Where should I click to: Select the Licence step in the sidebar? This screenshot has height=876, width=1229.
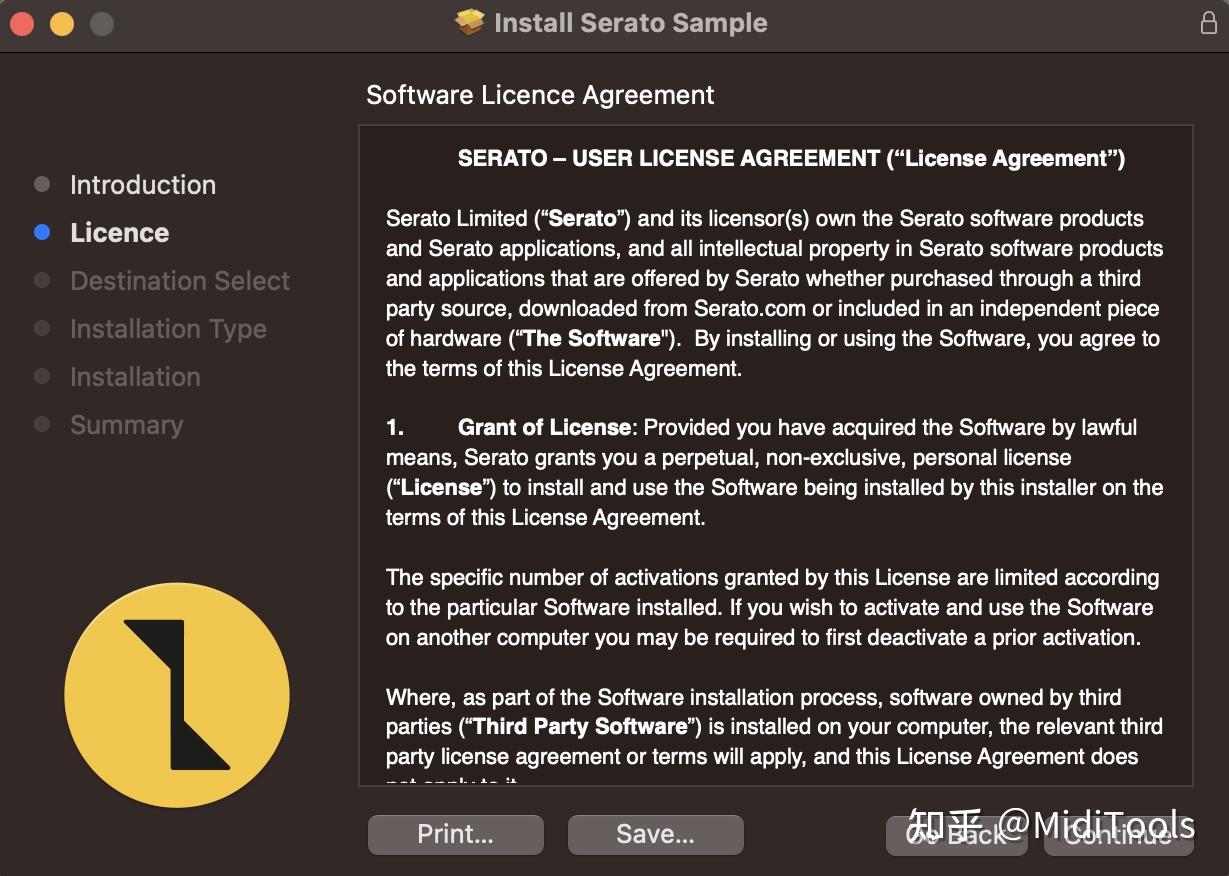(119, 232)
